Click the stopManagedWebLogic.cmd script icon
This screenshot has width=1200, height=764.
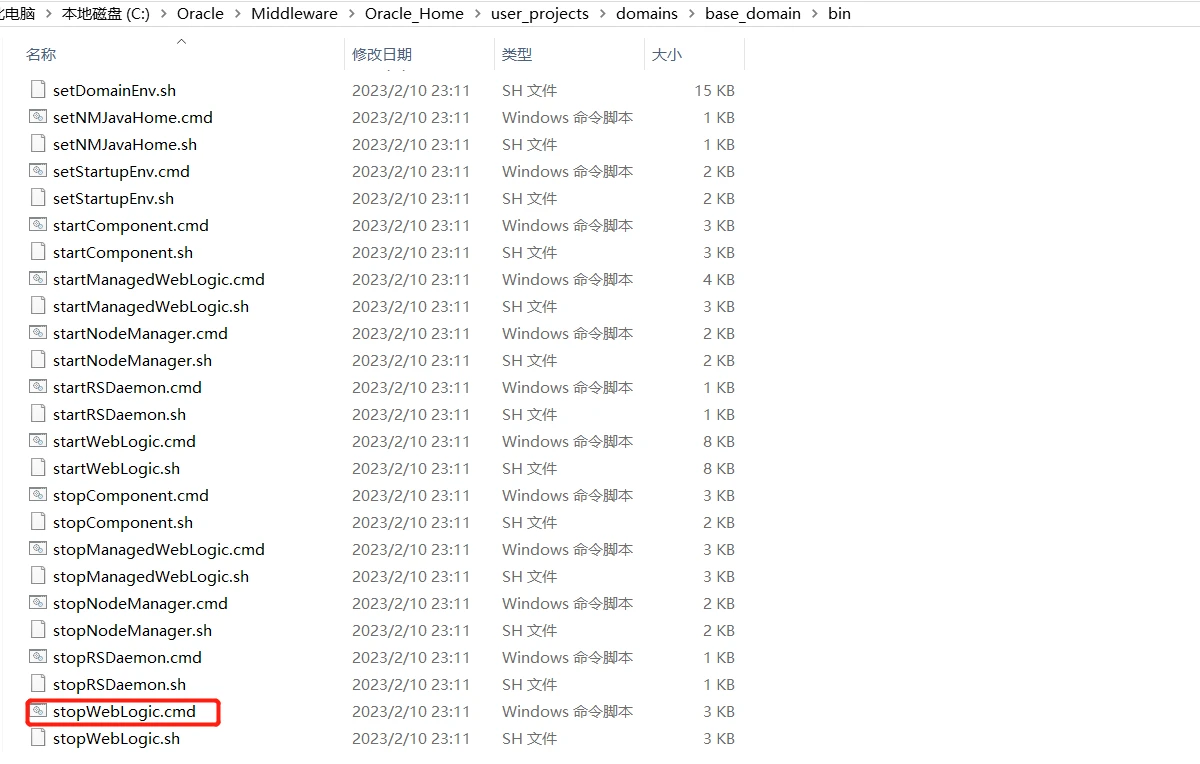click(38, 549)
